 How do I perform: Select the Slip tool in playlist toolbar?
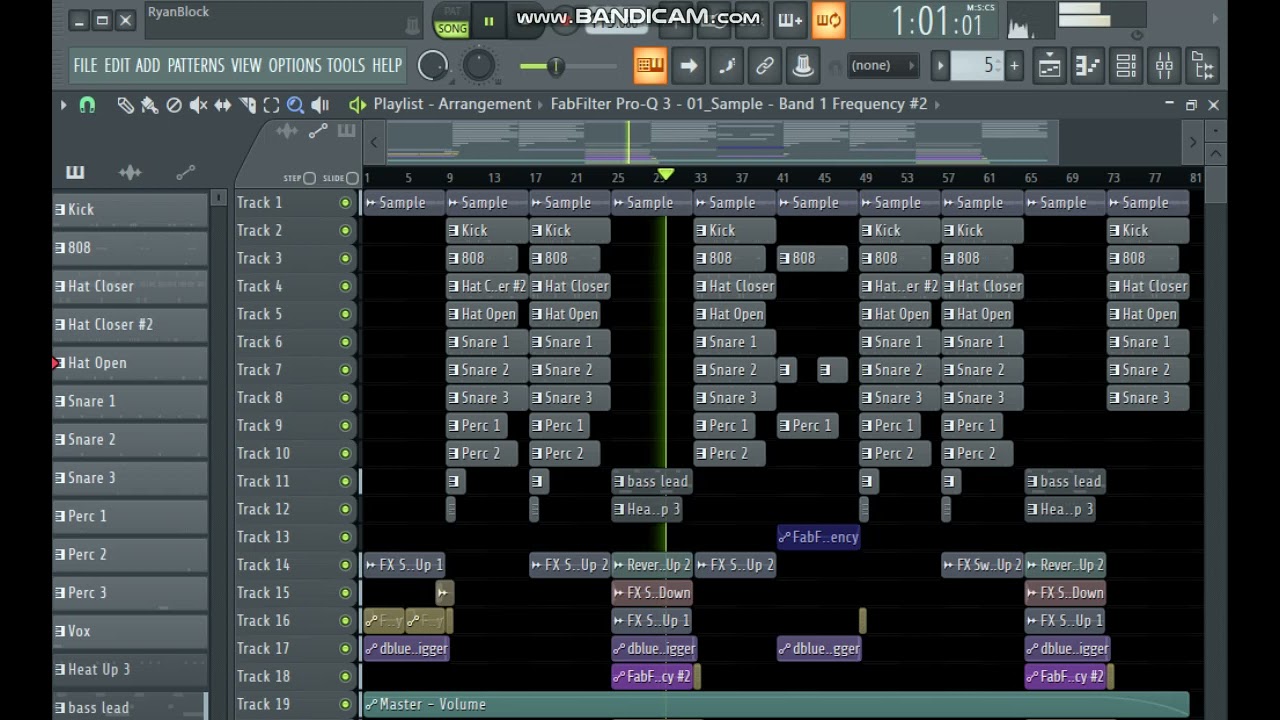[x=222, y=104]
